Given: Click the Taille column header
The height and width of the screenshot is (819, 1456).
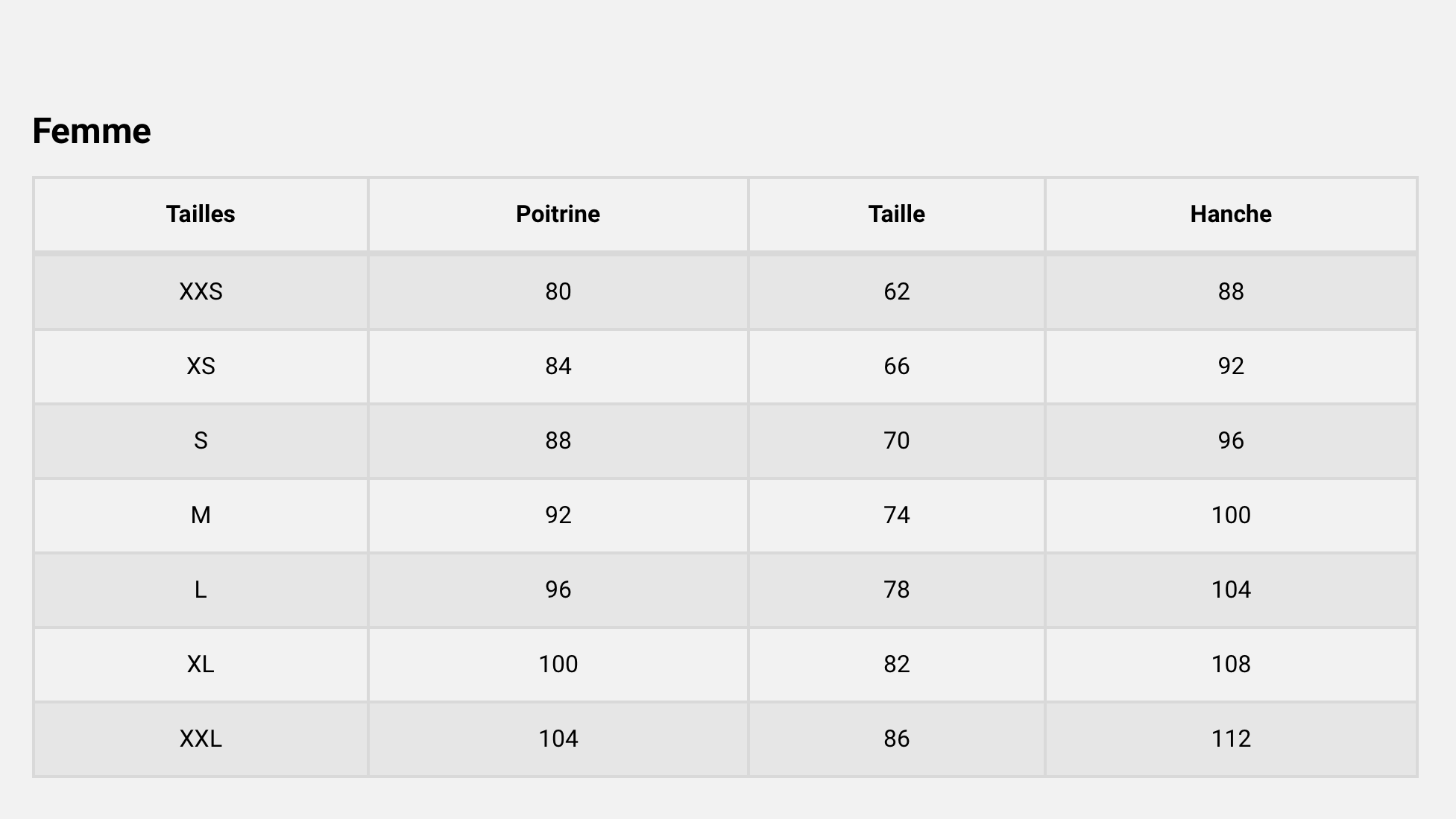Looking at the screenshot, I should 897,215.
